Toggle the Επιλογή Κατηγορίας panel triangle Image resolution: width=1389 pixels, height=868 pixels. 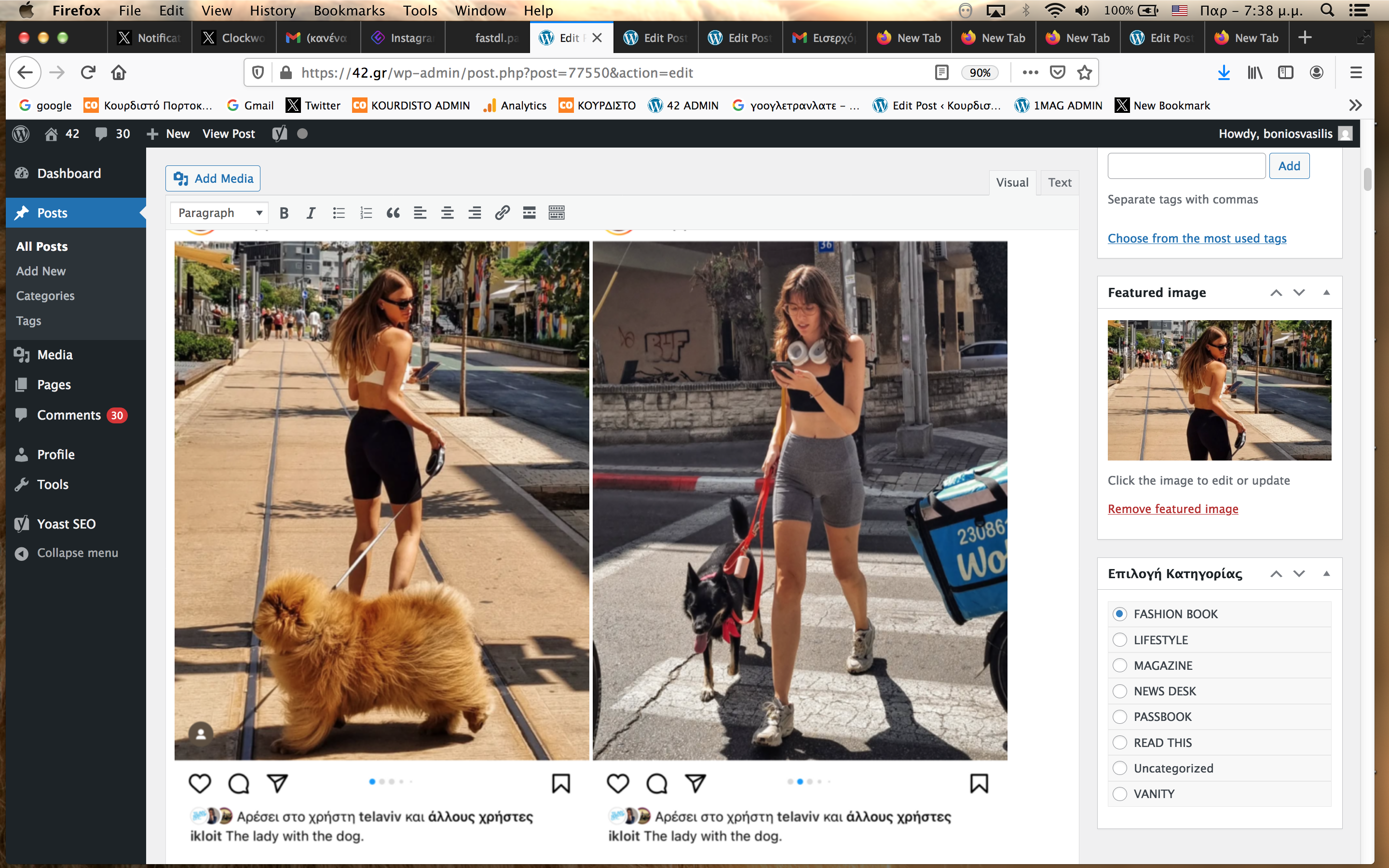tap(1326, 573)
